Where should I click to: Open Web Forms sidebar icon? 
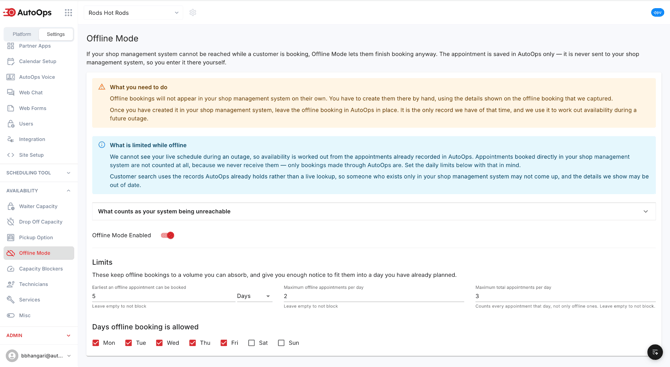[x=11, y=108]
